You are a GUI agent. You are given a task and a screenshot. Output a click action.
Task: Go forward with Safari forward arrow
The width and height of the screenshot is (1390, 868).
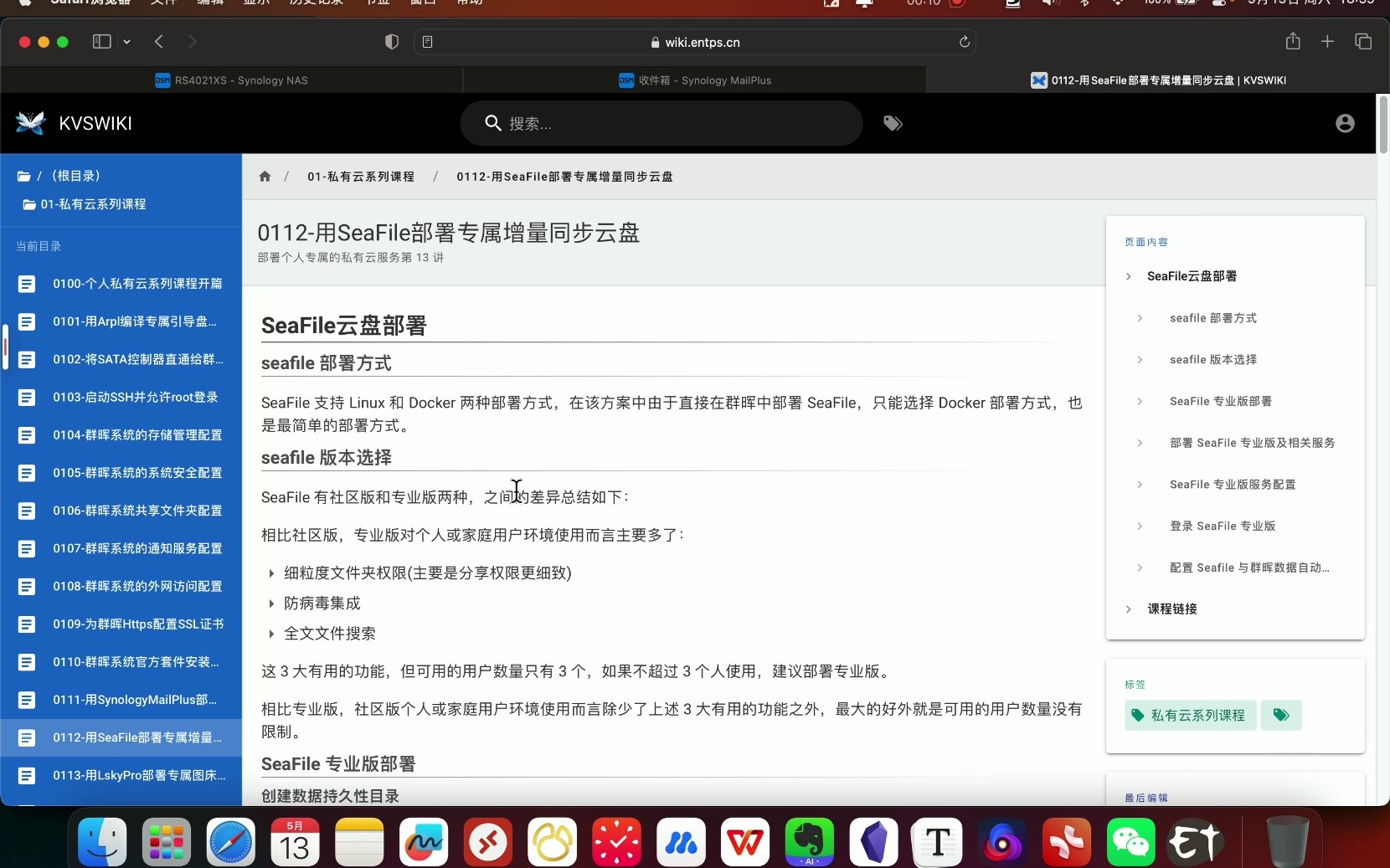[193, 42]
